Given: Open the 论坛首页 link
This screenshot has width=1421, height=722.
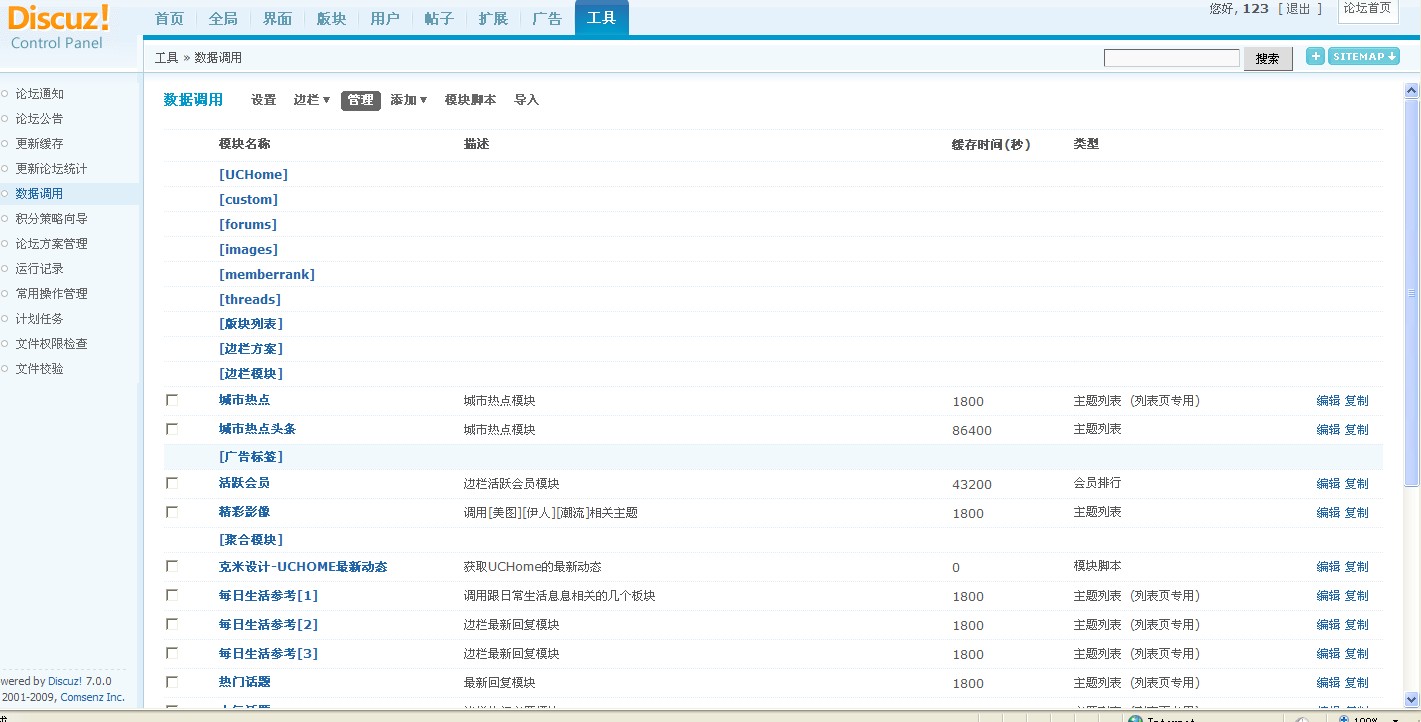Looking at the screenshot, I should pyautogui.click(x=1367, y=9).
